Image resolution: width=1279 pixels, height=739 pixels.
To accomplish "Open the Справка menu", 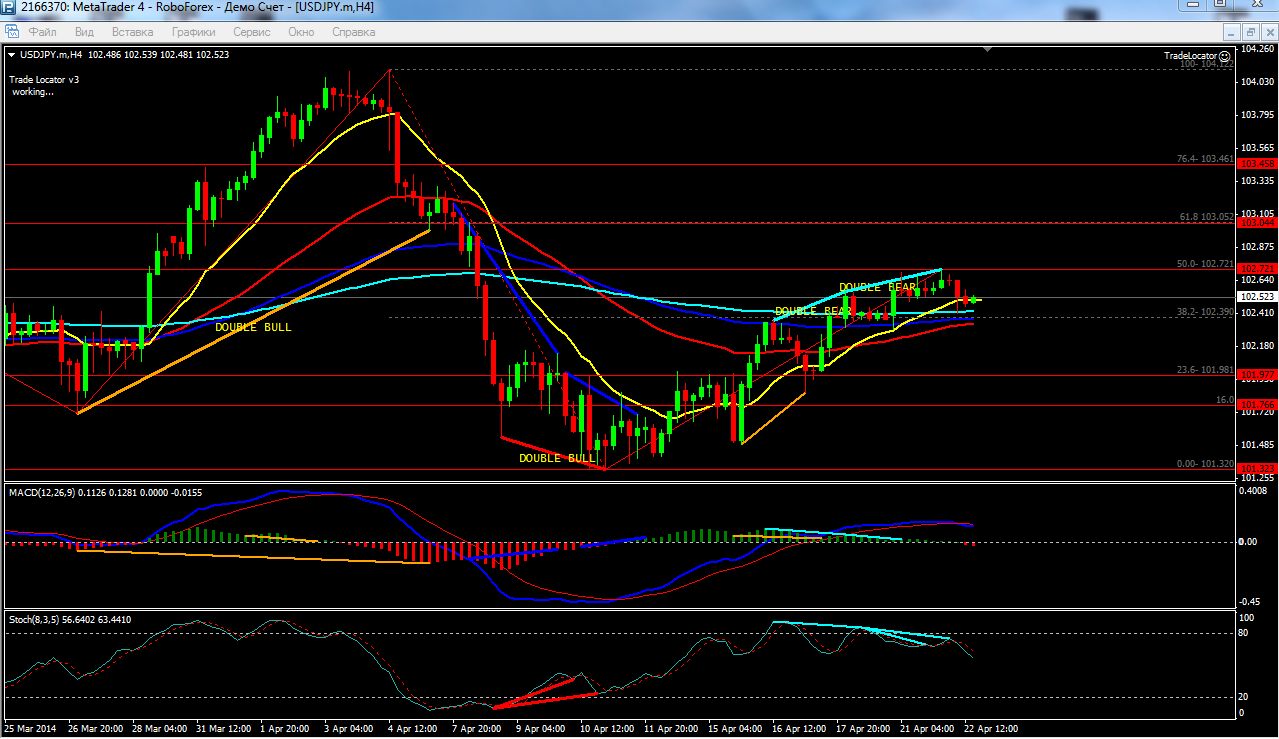I will tap(353, 32).
